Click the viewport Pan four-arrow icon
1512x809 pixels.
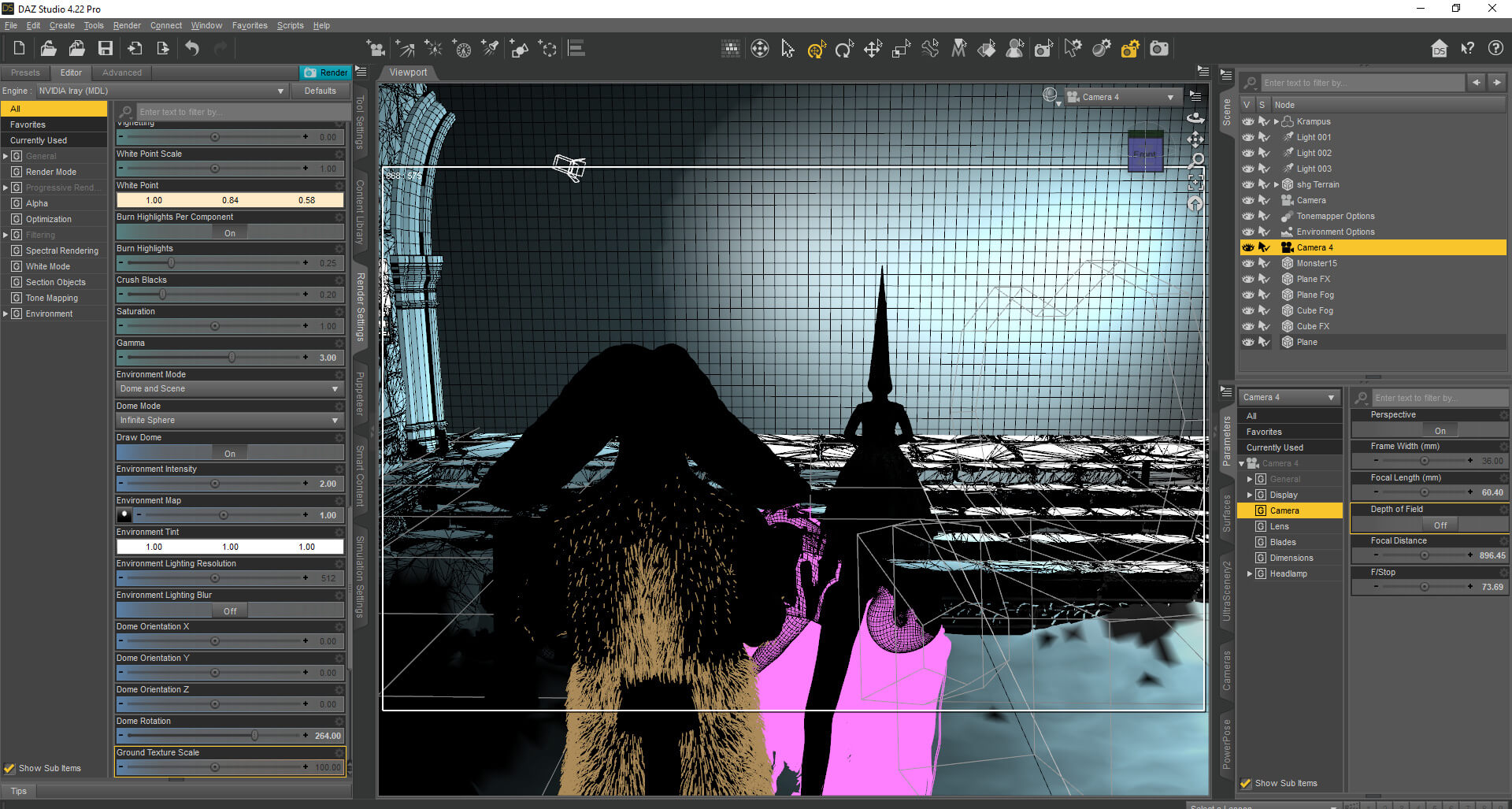point(1195,139)
